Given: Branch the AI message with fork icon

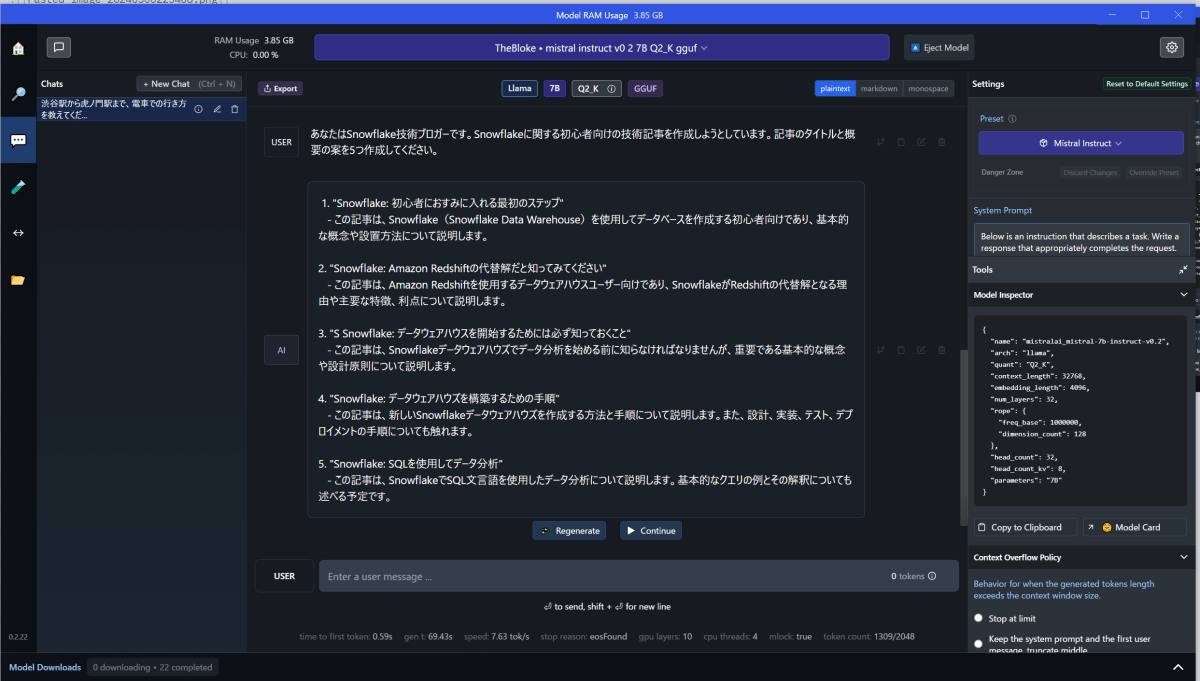Looking at the screenshot, I should (881, 350).
